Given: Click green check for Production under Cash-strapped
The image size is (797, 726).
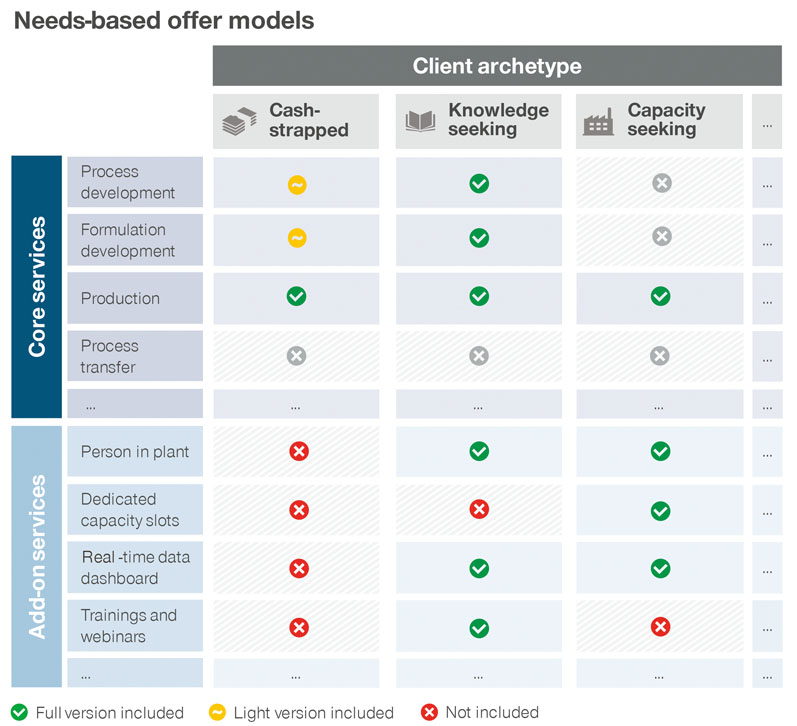Looking at the screenshot, I should [296, 296].
